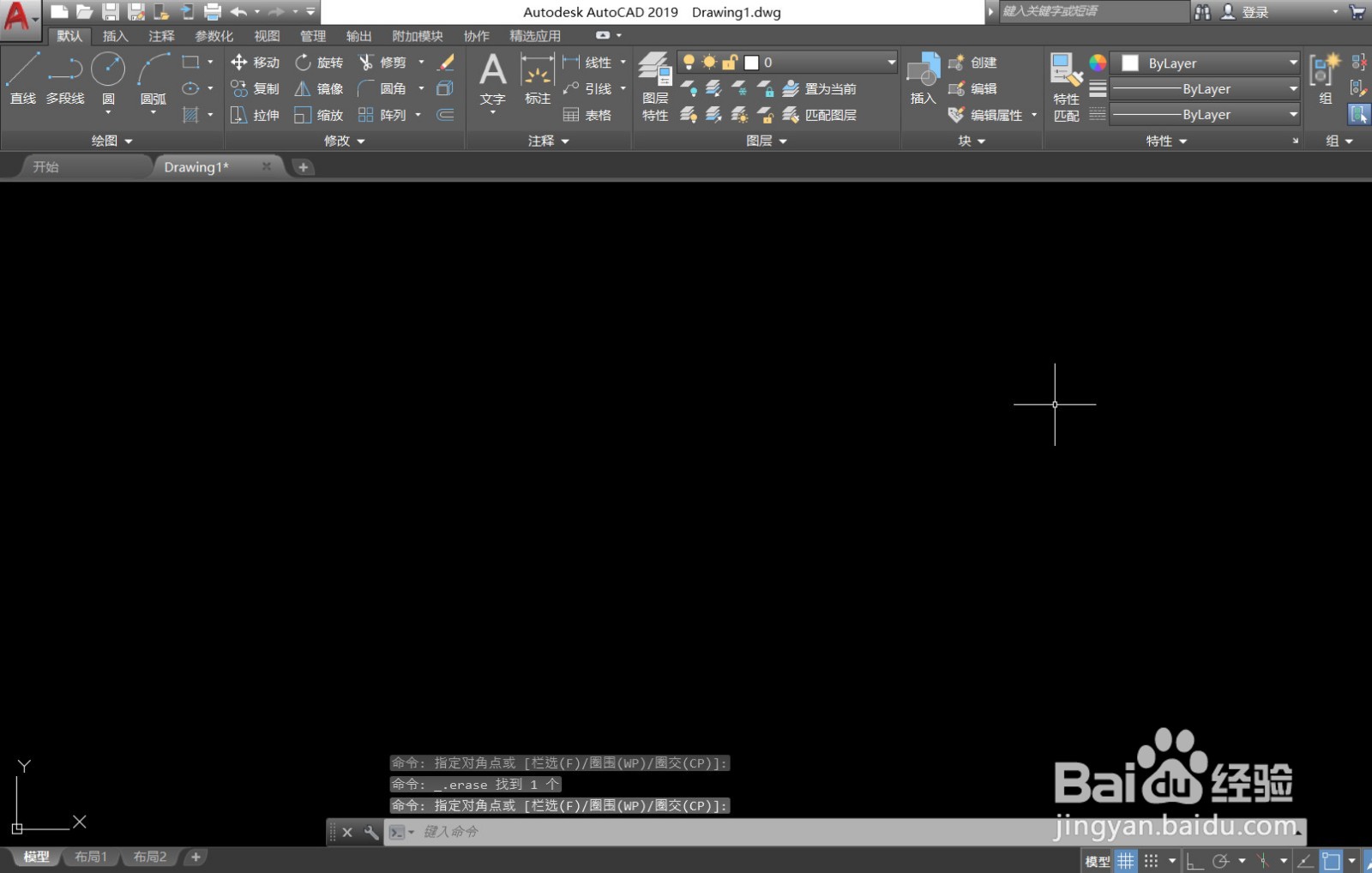This screenshot has width=1372, height=873.
Task: Expand the 修改 (Modify) panel
Action: (345, 141)
